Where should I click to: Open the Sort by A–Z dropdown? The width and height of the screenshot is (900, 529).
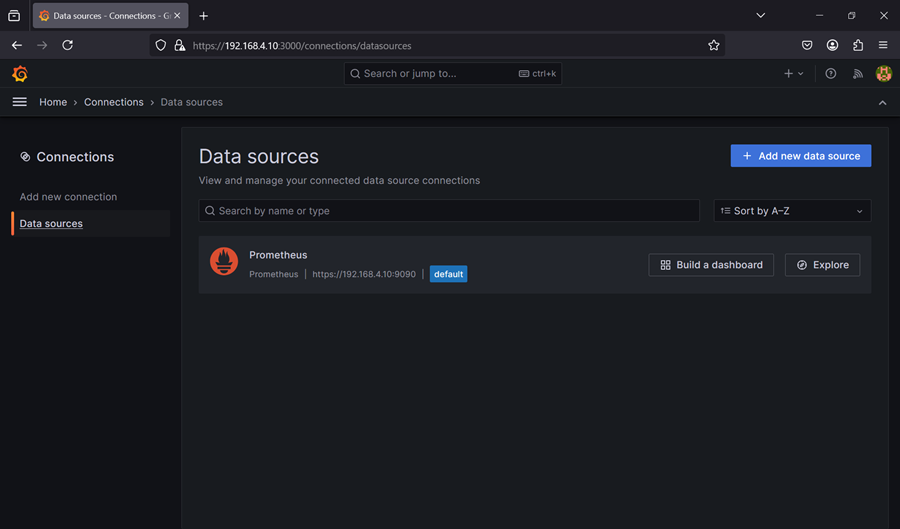(x=792, y=211)
